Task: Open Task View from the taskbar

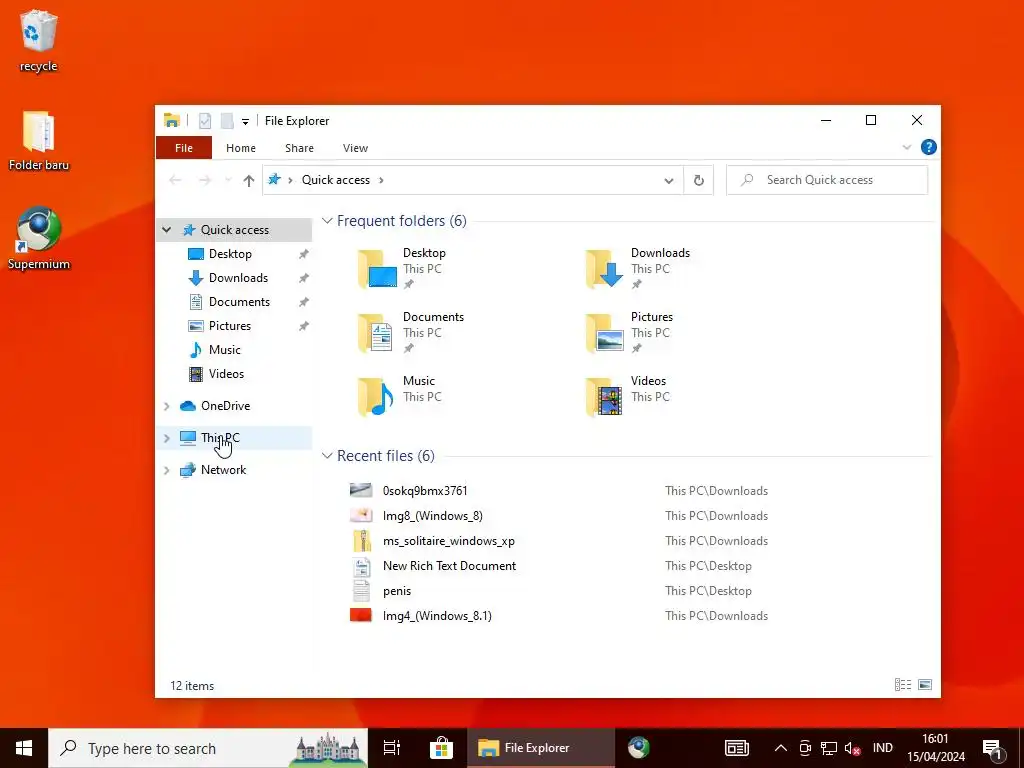Action: coord(392,748)
